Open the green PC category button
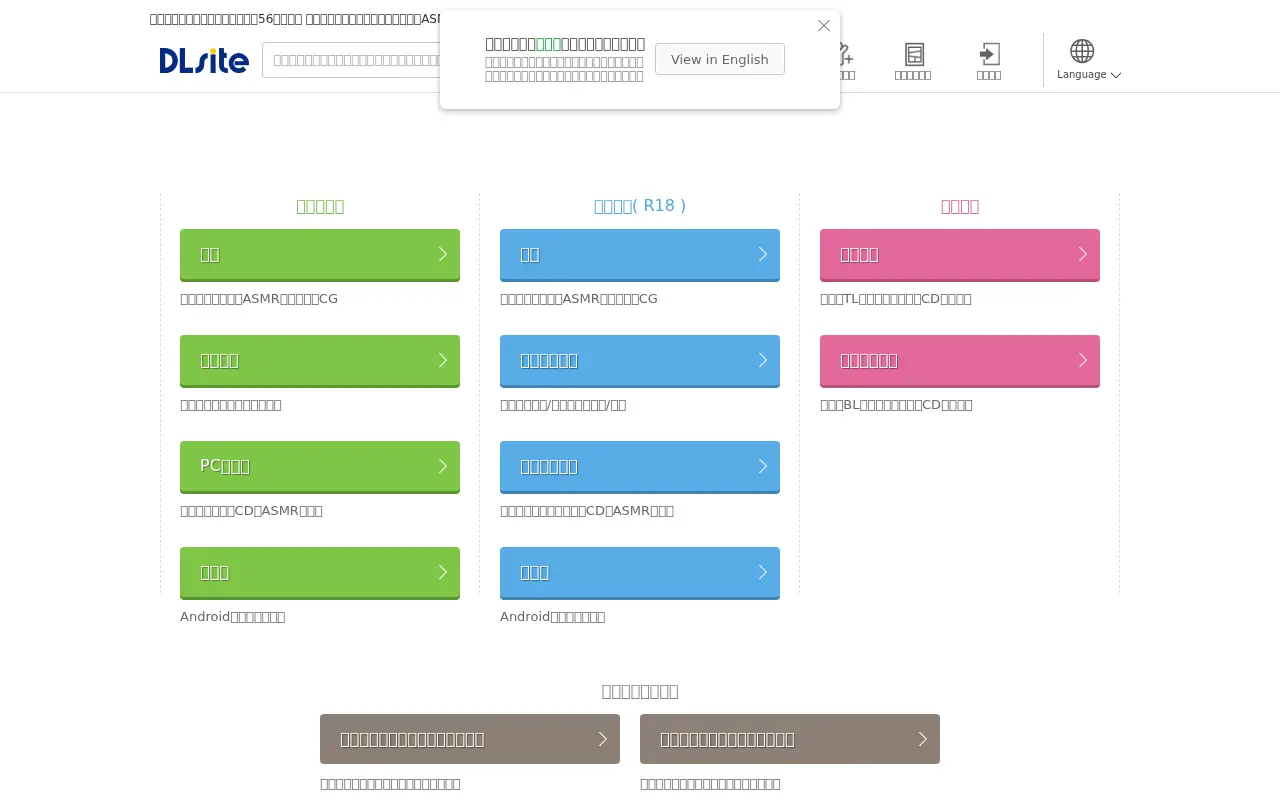 [320, 467]
